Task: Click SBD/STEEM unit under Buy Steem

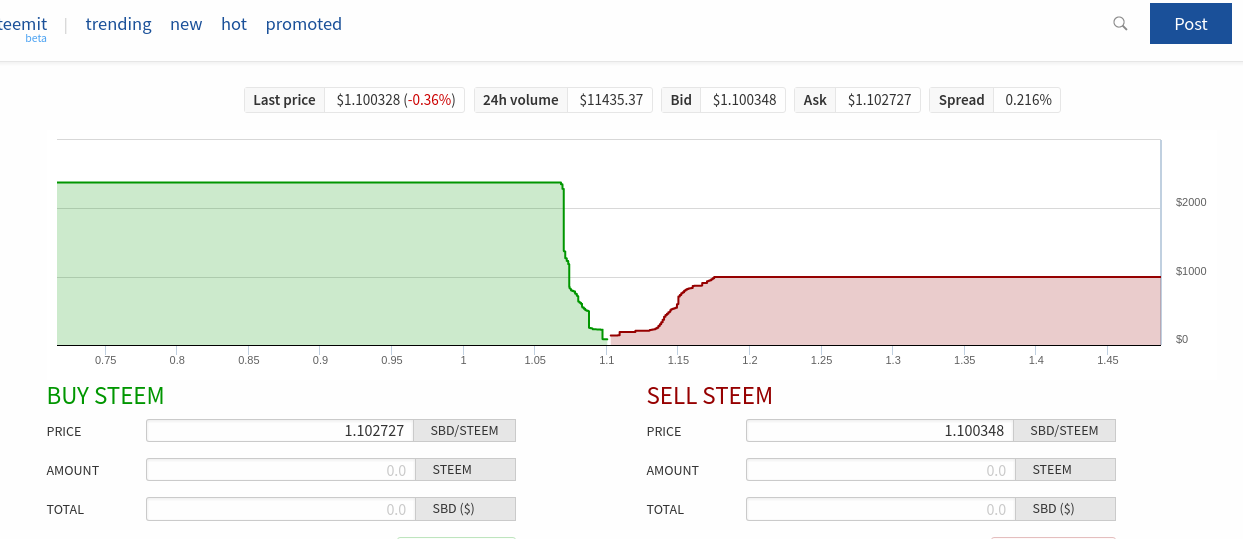Action: (465, 431)
